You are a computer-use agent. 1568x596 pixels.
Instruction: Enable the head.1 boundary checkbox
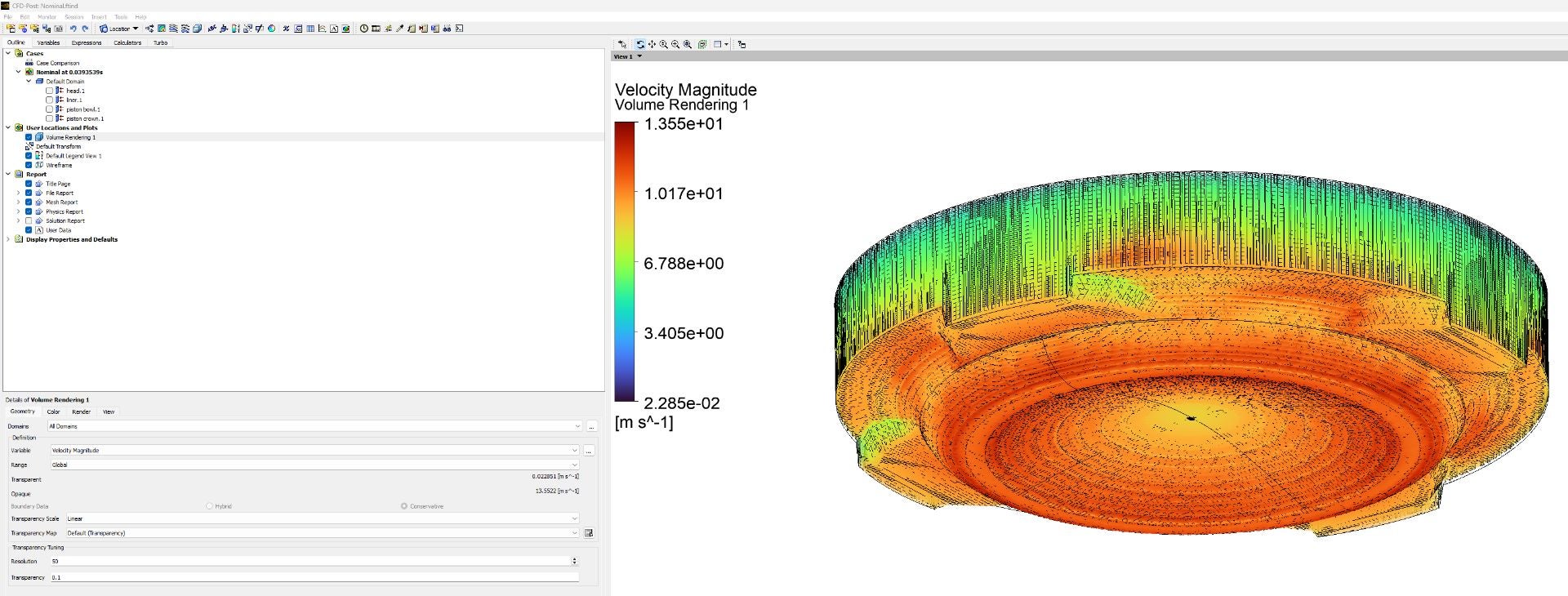(49, 91)
